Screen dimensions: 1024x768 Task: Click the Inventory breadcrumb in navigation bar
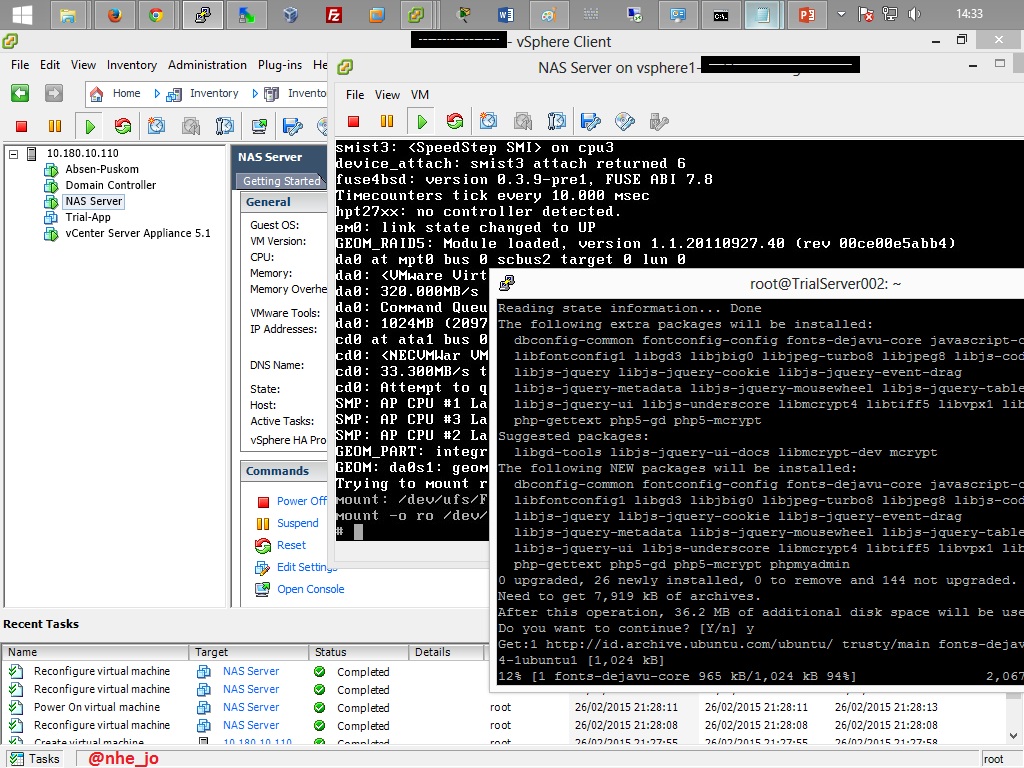click(x=214, y=93)
